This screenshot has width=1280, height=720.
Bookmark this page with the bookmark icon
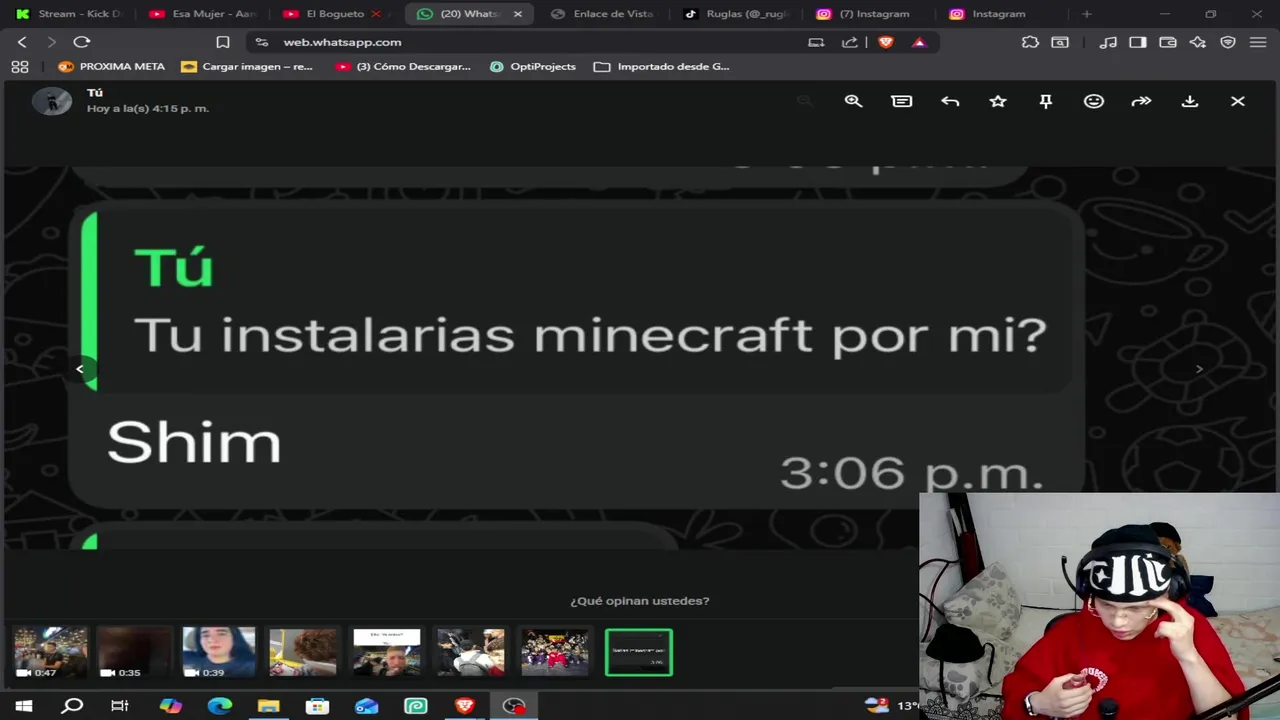coord(223,42)
